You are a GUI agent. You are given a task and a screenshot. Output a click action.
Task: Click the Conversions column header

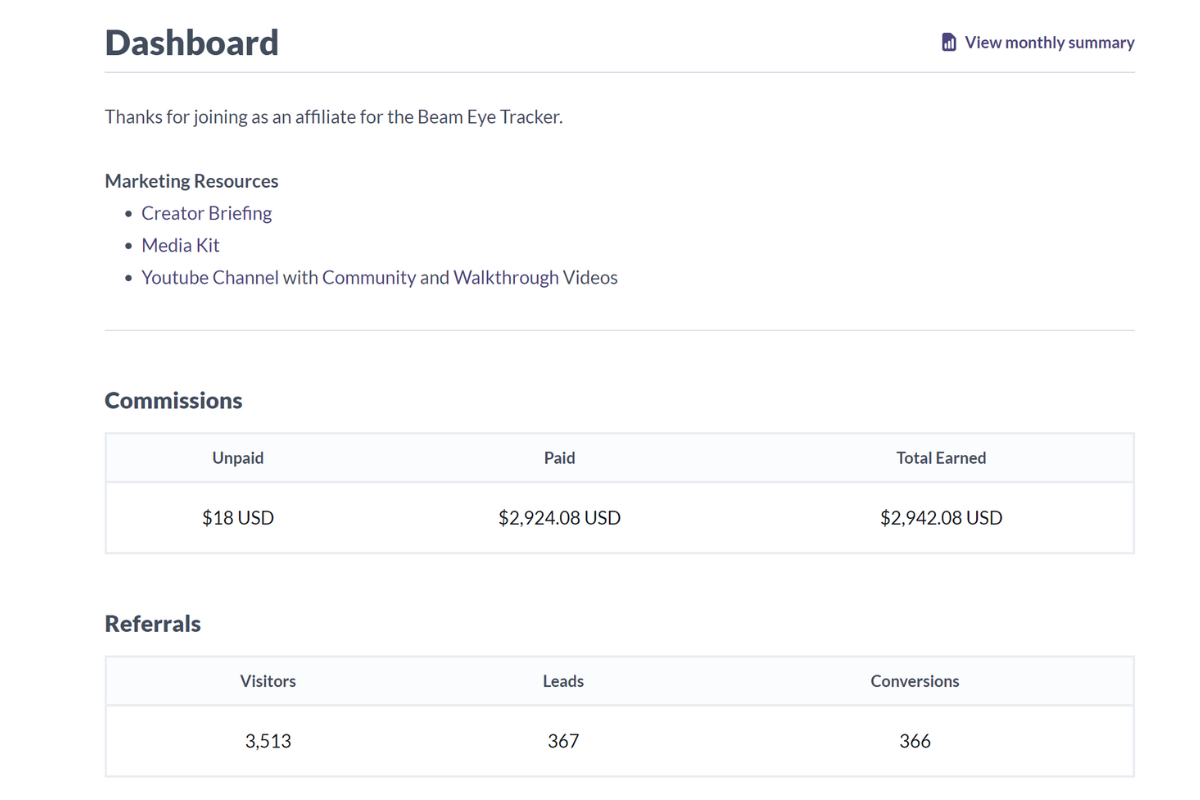(915, 681)
